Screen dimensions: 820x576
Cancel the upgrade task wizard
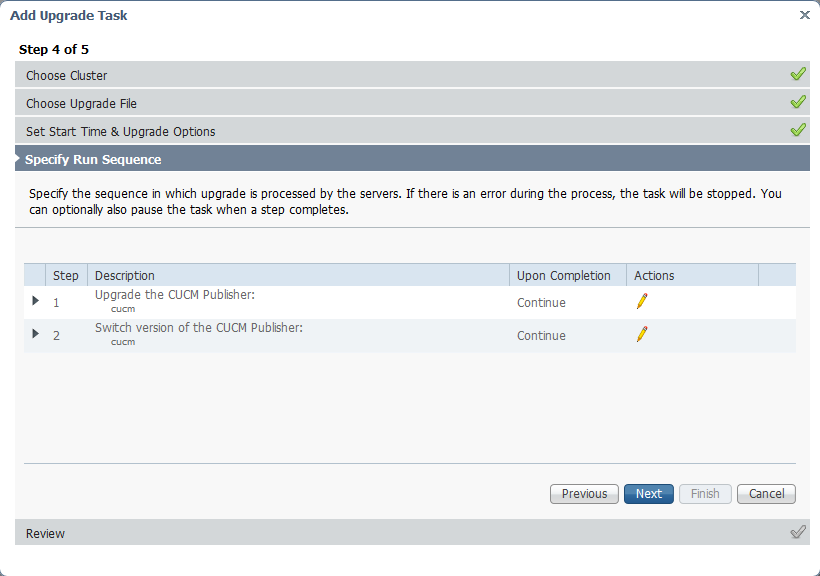coord(766,494)
